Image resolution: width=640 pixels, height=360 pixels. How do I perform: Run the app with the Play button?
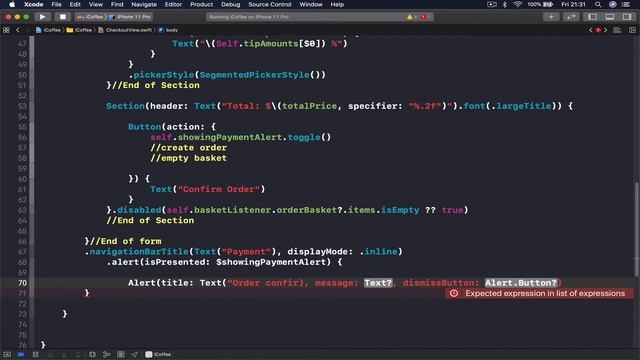click(x=42, y=17)
